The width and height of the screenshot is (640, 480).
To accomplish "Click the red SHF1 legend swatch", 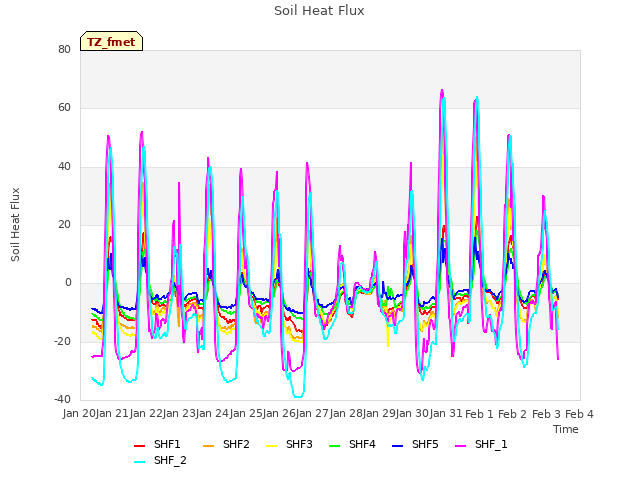I will [140, 446].
